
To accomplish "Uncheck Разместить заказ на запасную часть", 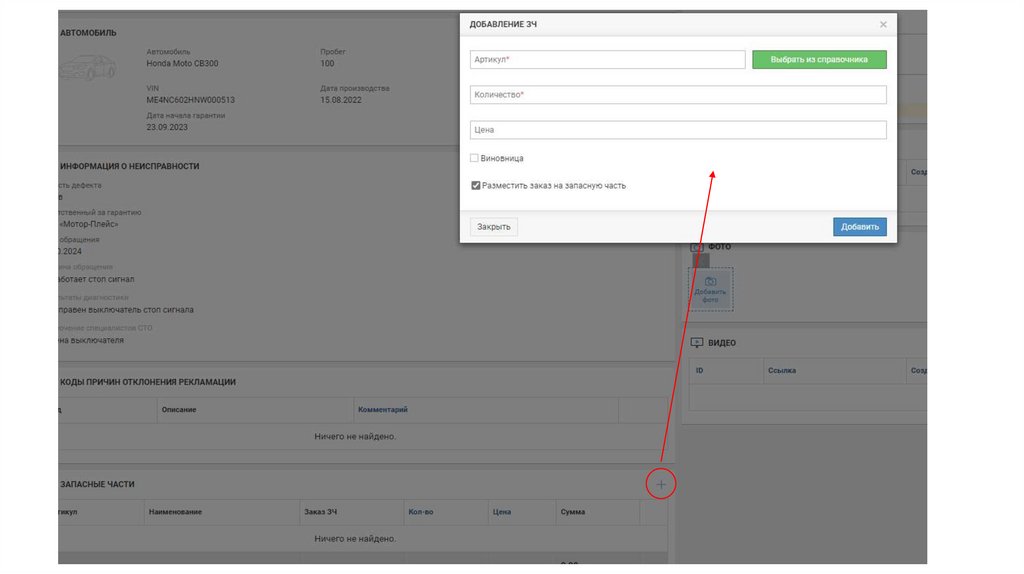I will click(x=475, y=185).
